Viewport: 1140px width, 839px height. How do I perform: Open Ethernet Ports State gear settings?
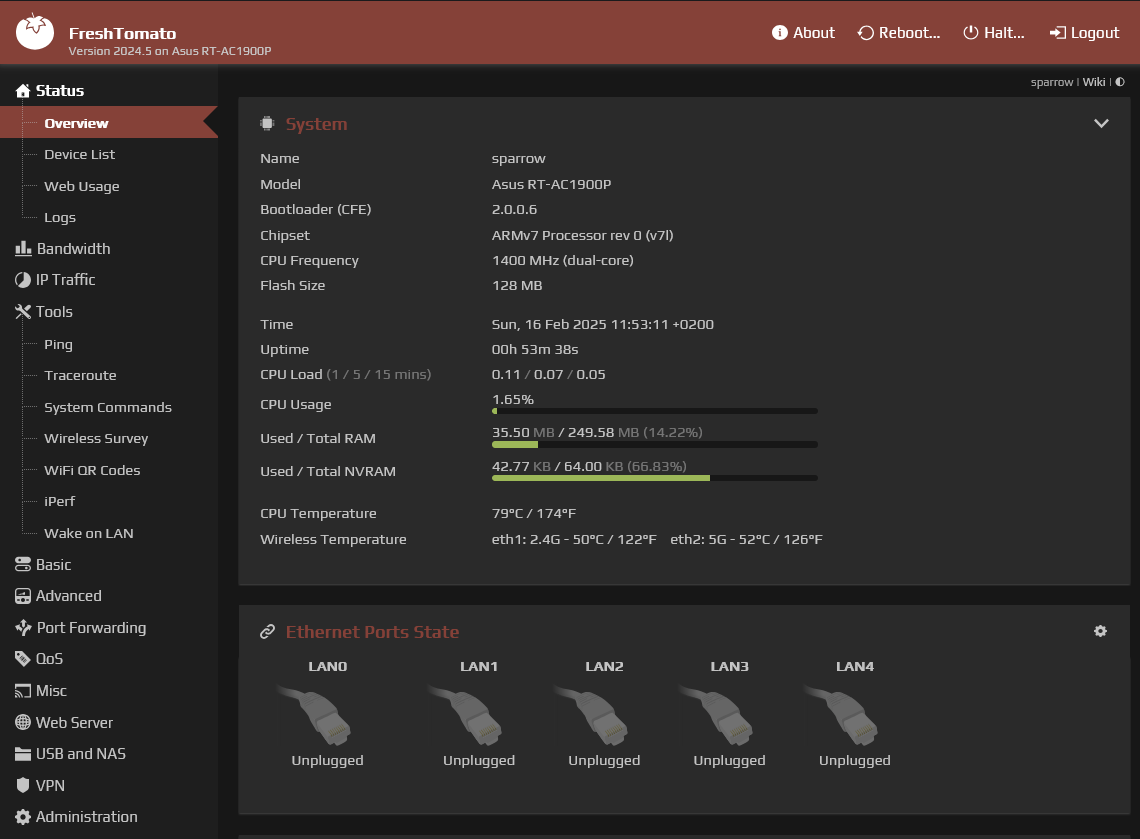coord(1100,631)
